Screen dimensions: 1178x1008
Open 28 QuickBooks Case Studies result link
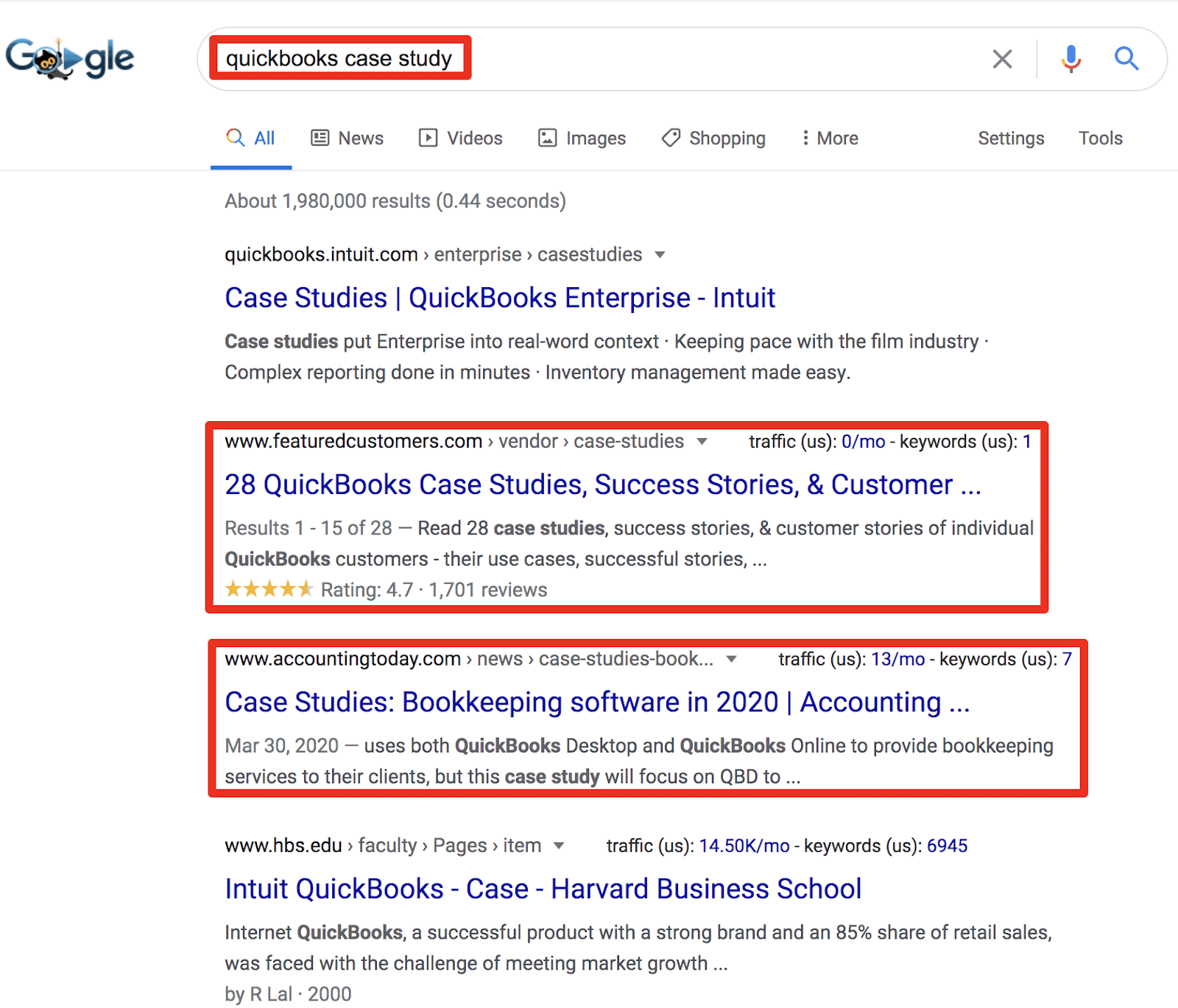tap(603, 484)
